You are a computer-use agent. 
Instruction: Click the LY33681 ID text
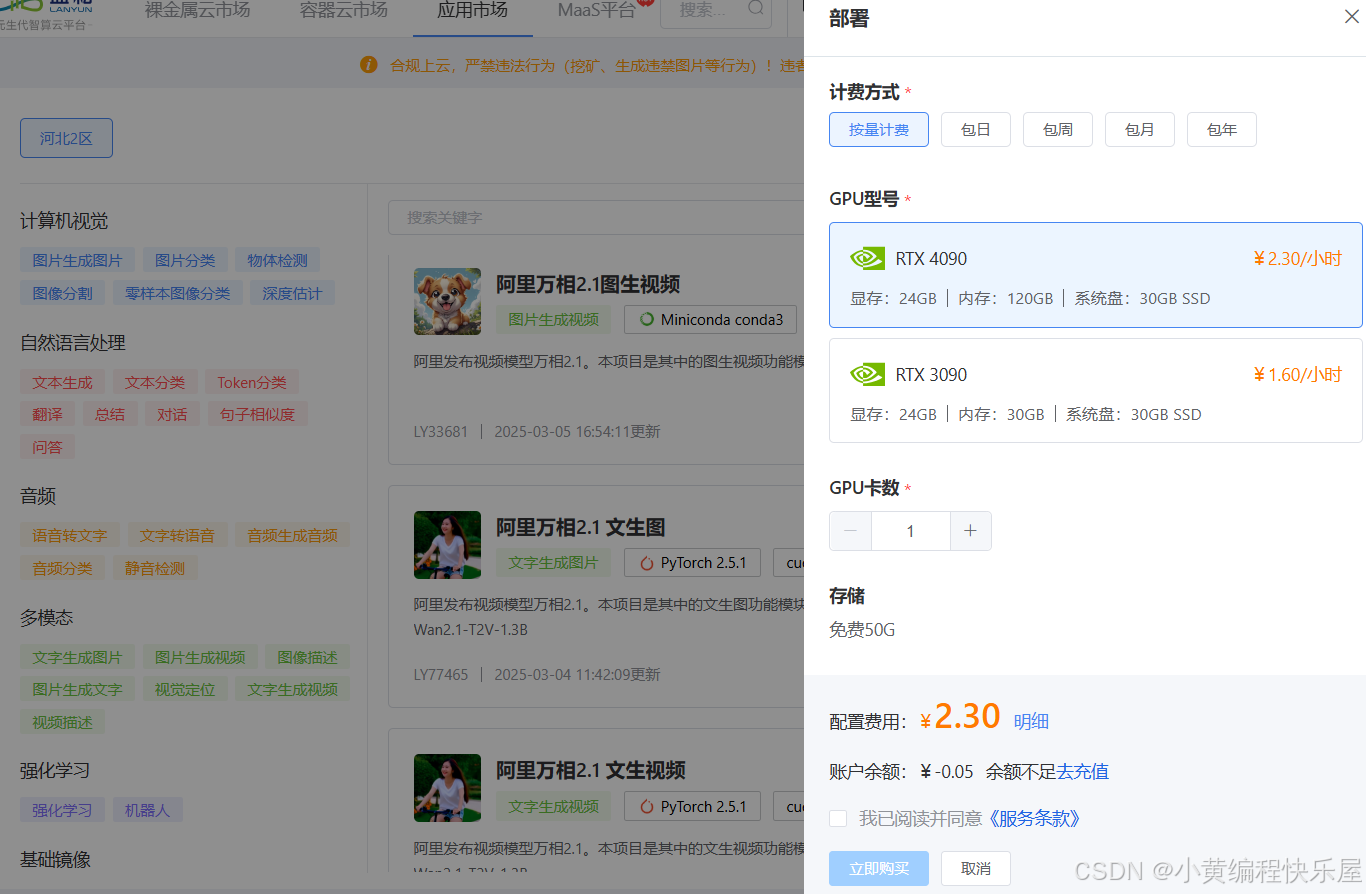pyautogui.click(x=441, y=432)
